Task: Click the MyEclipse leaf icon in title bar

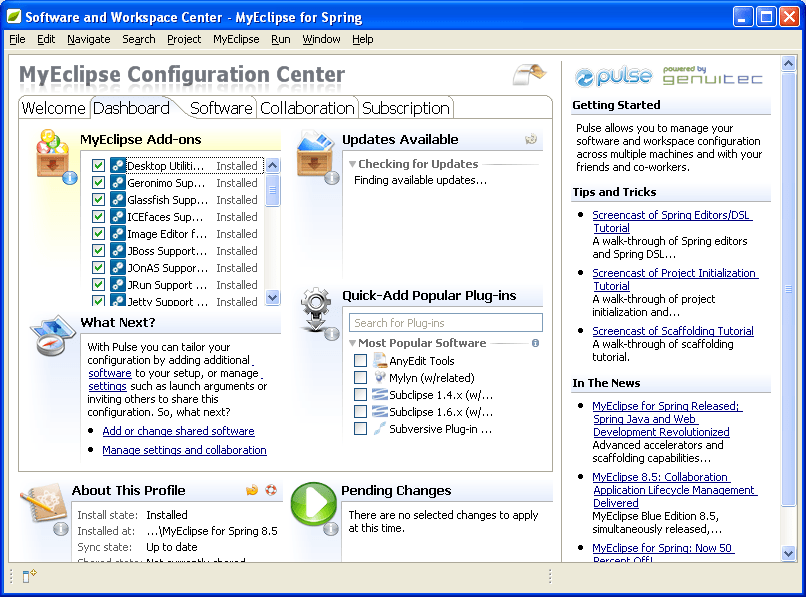Action: [x=14, y=16]
